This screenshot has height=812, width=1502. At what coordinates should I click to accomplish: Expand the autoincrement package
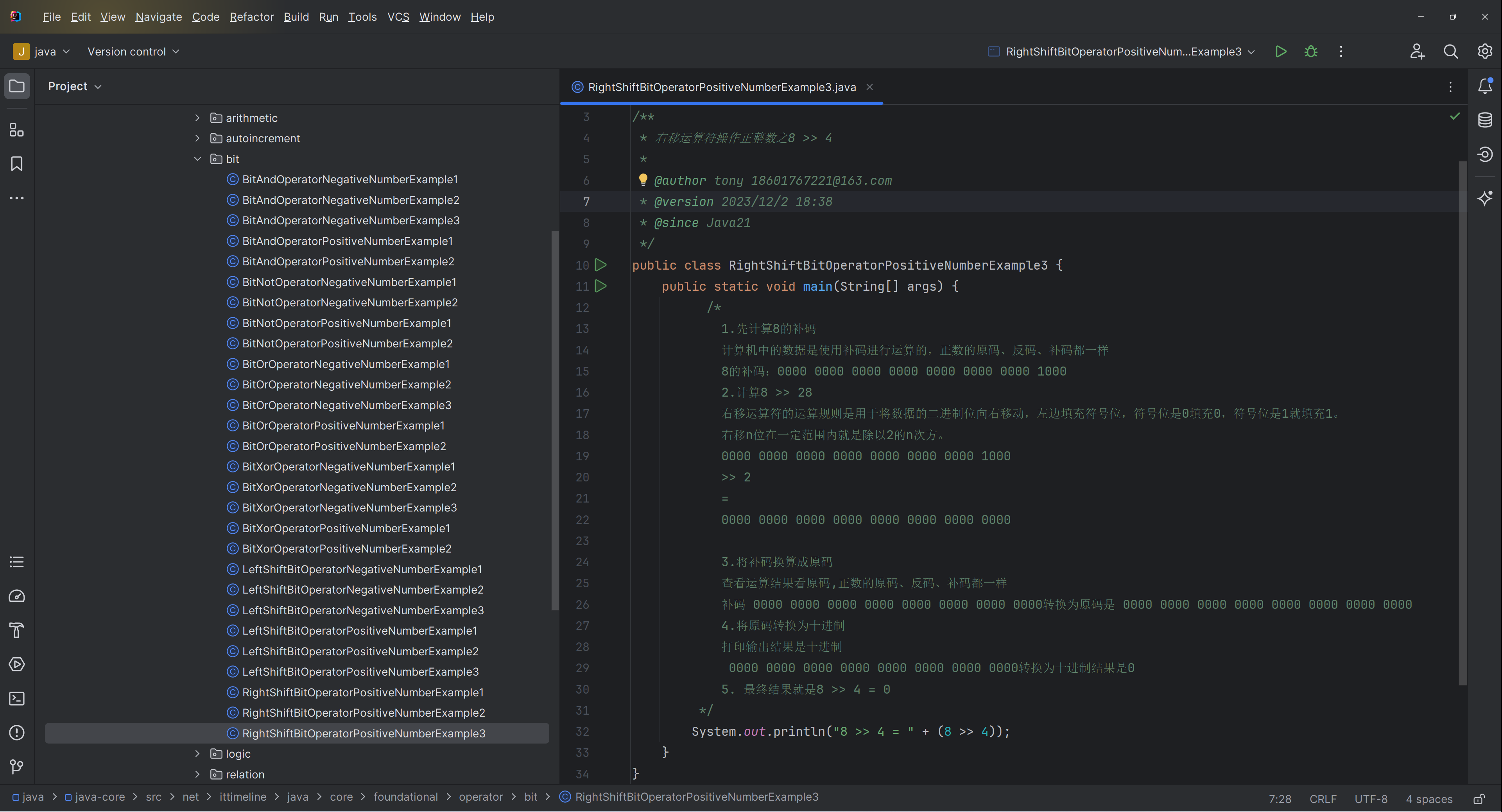197,138
